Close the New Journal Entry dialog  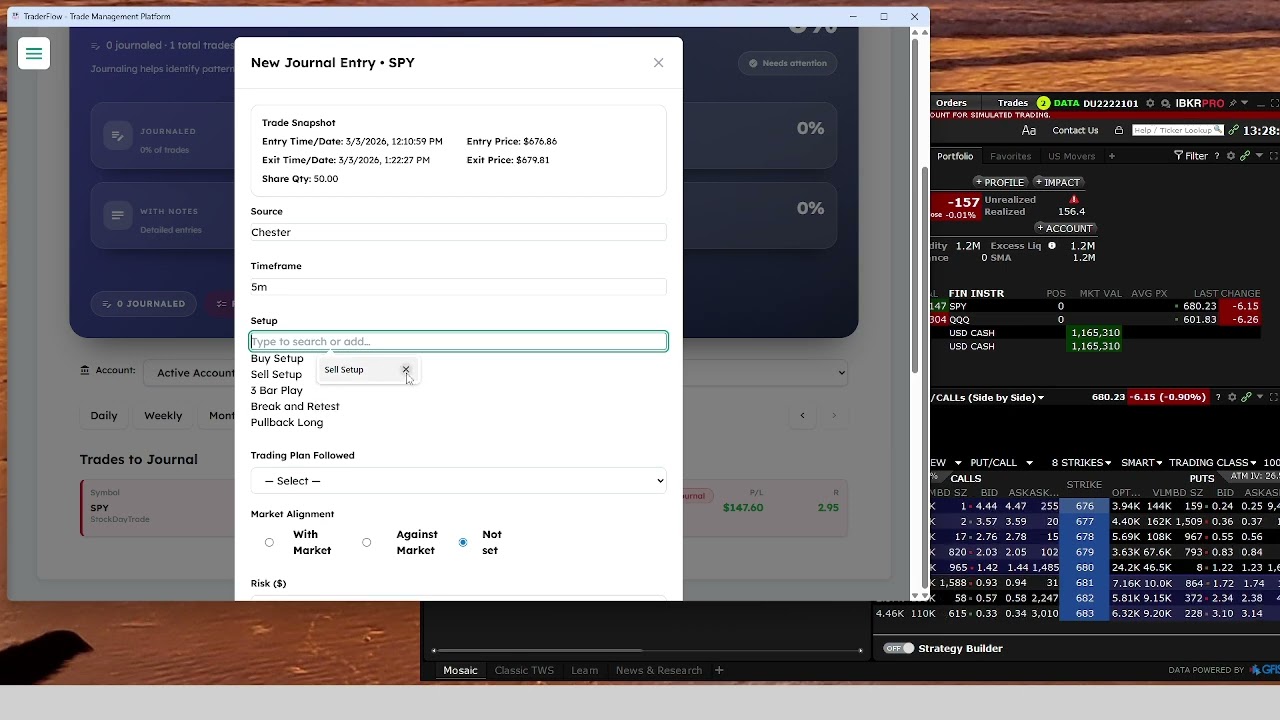658,63
